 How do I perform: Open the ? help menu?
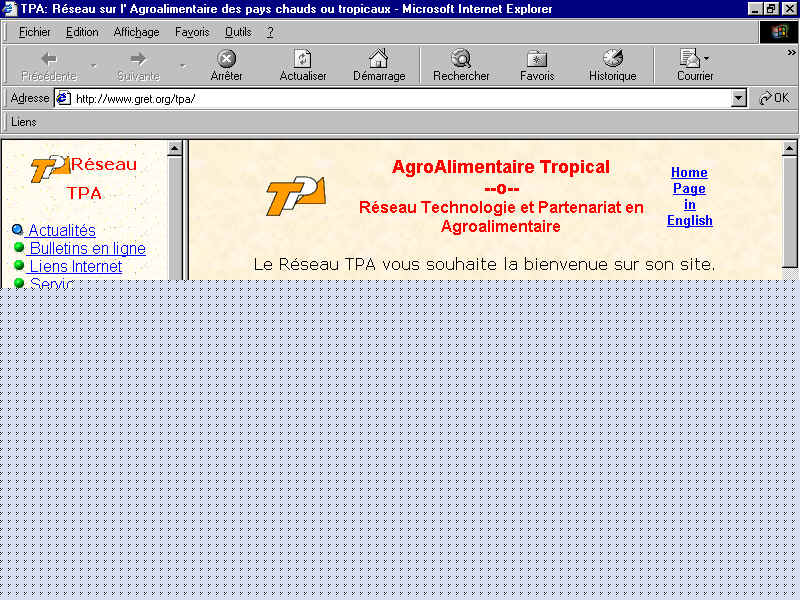click(x=270, y=32)
